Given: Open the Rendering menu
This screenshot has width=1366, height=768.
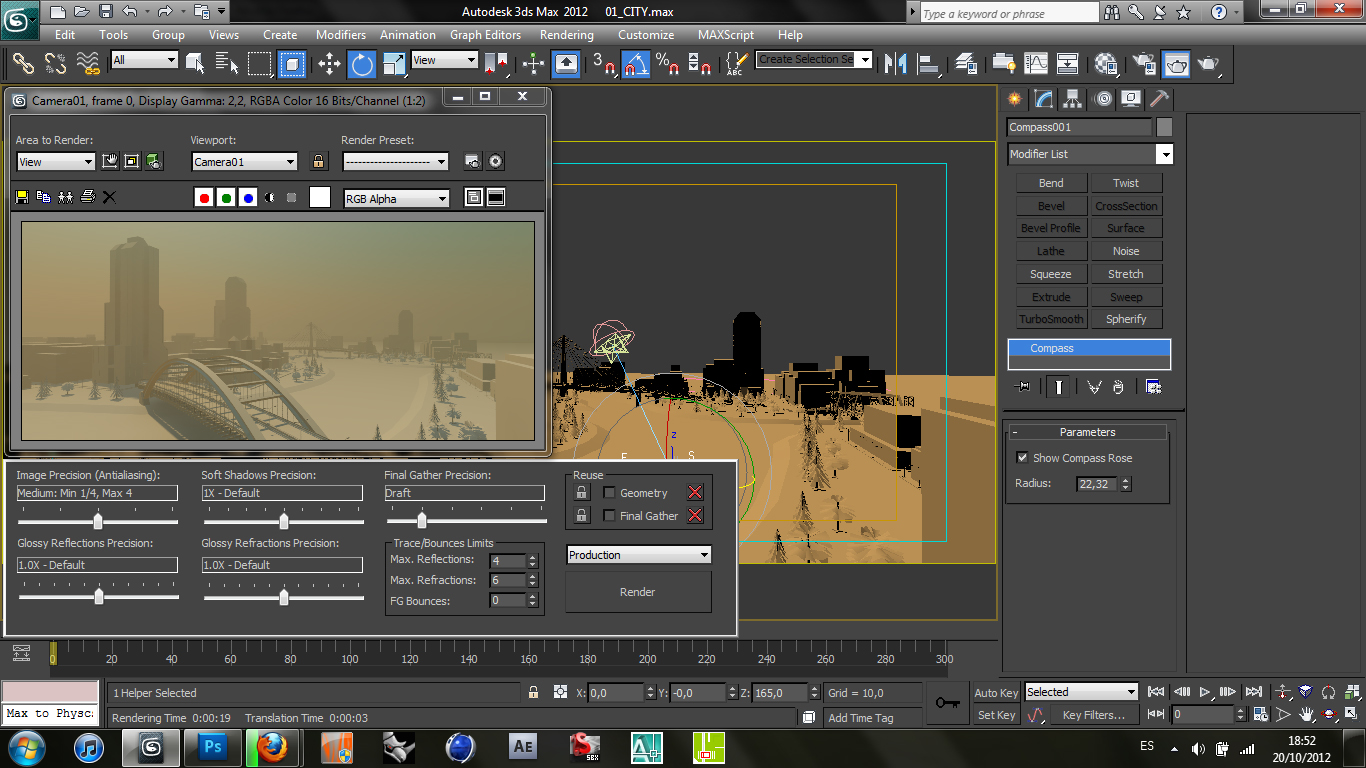Looking at the screenshot, I should coord(567,34).
